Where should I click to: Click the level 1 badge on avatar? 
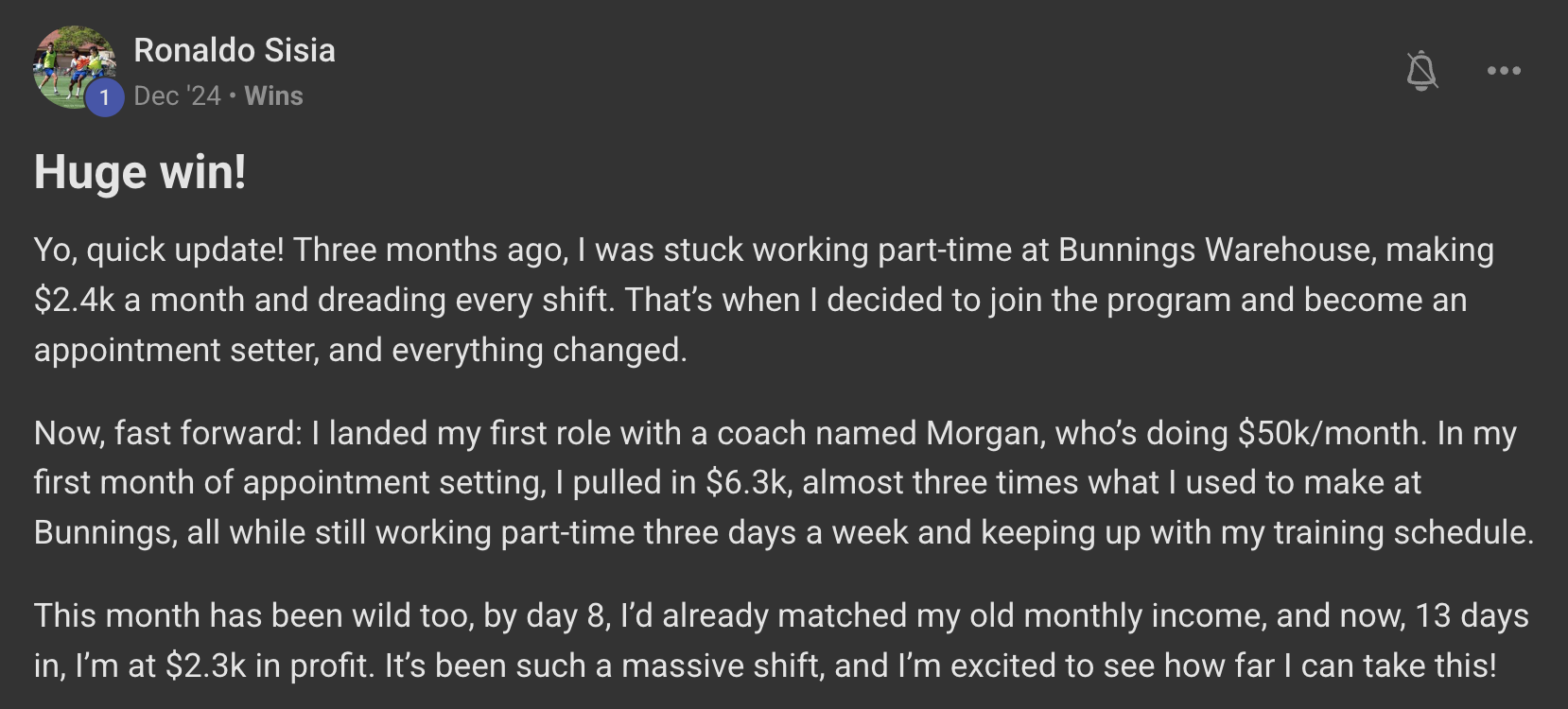pyautogui.click(x=105, y=97)
